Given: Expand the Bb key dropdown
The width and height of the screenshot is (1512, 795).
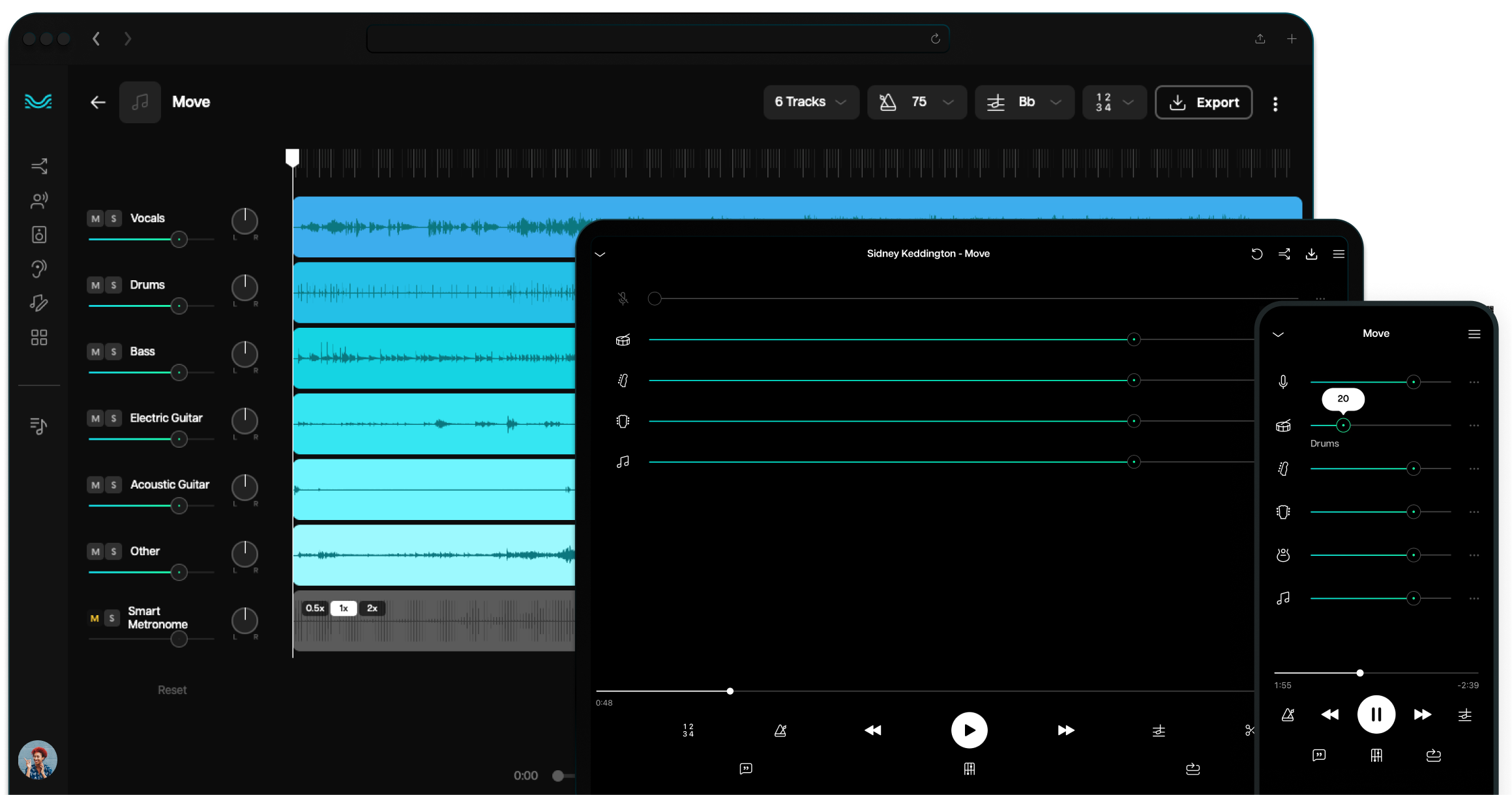Looking at the screenshot, I should coord(1024,102).
